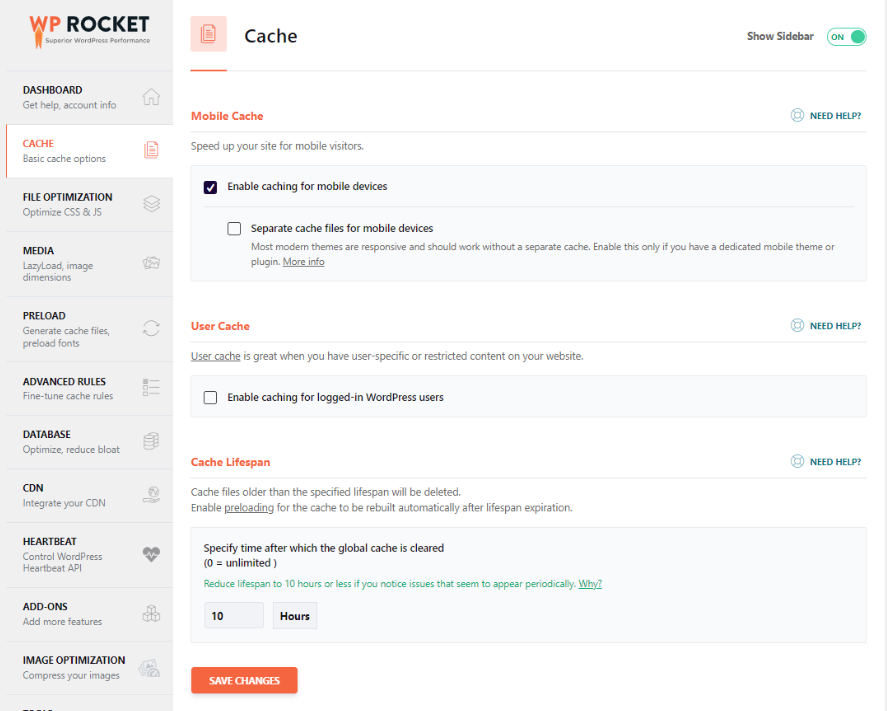Viewport: 887px width, 711px height.
Task: Click the Advanced Rules list icon
Action: click(x=151, y=387)
